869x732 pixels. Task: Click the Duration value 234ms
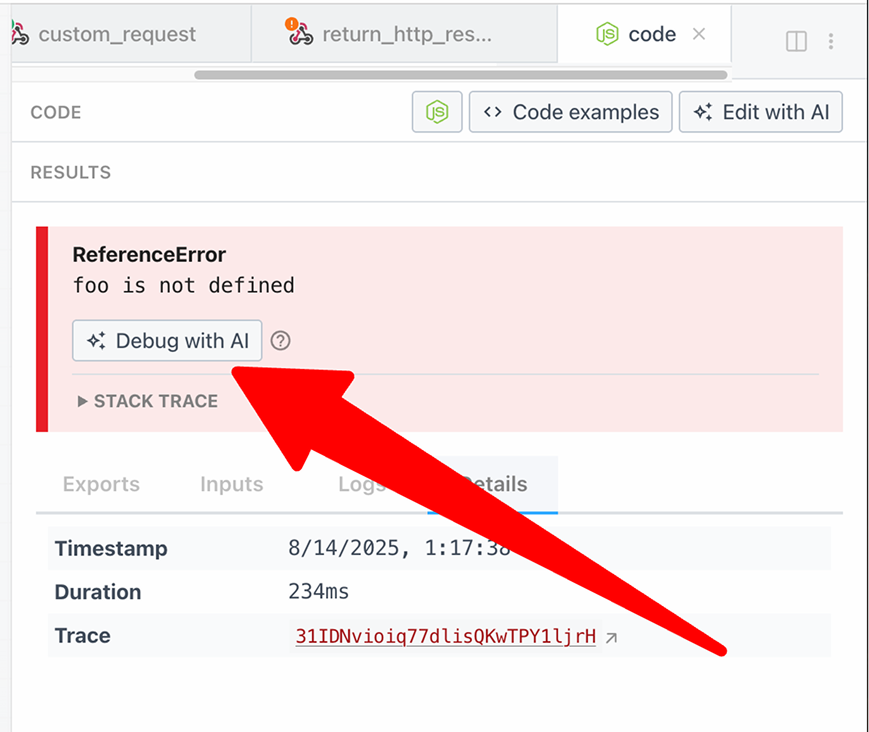point(319,592)
